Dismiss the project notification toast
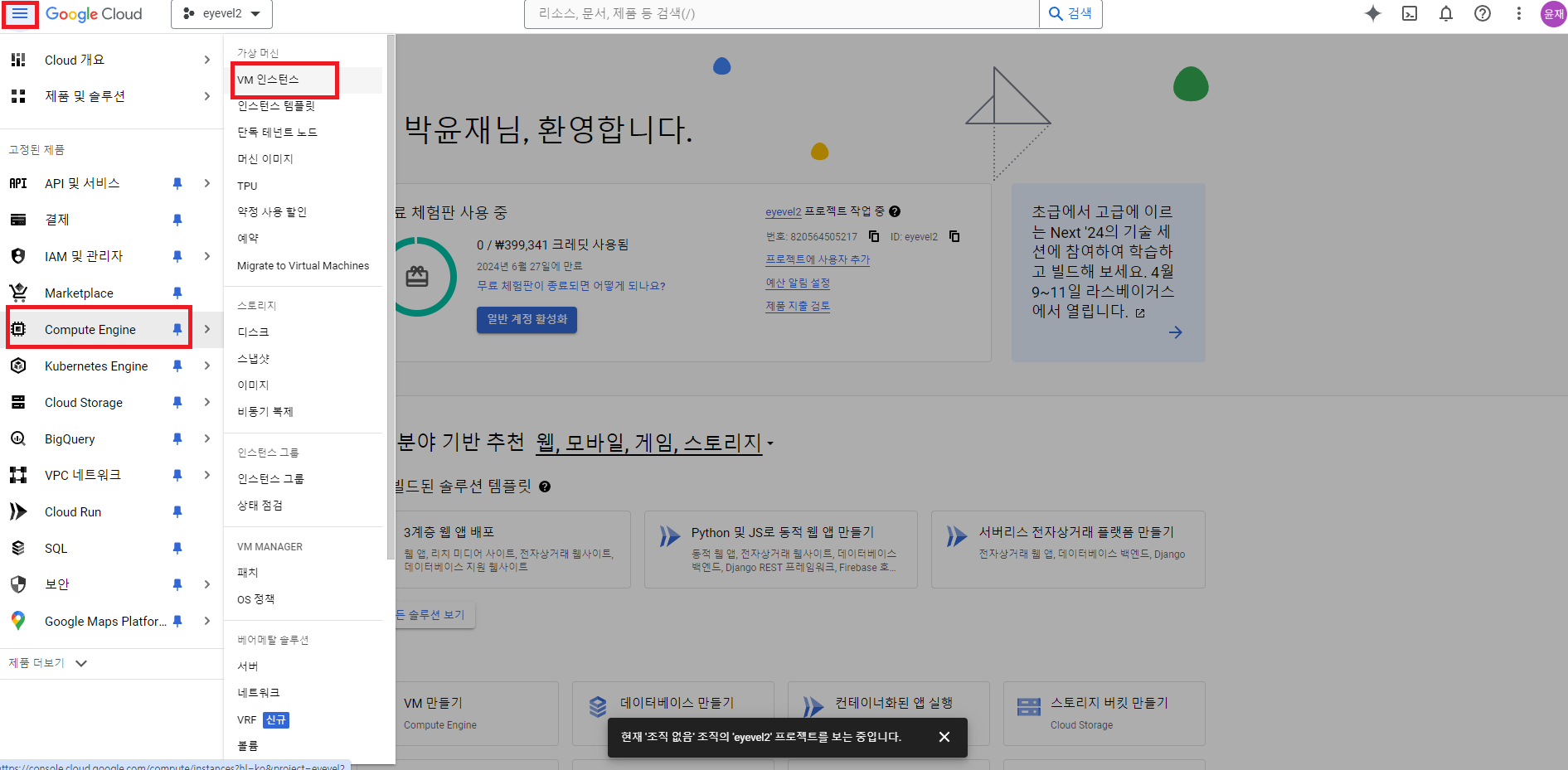 pyautogui.click(x=944, y=737)
